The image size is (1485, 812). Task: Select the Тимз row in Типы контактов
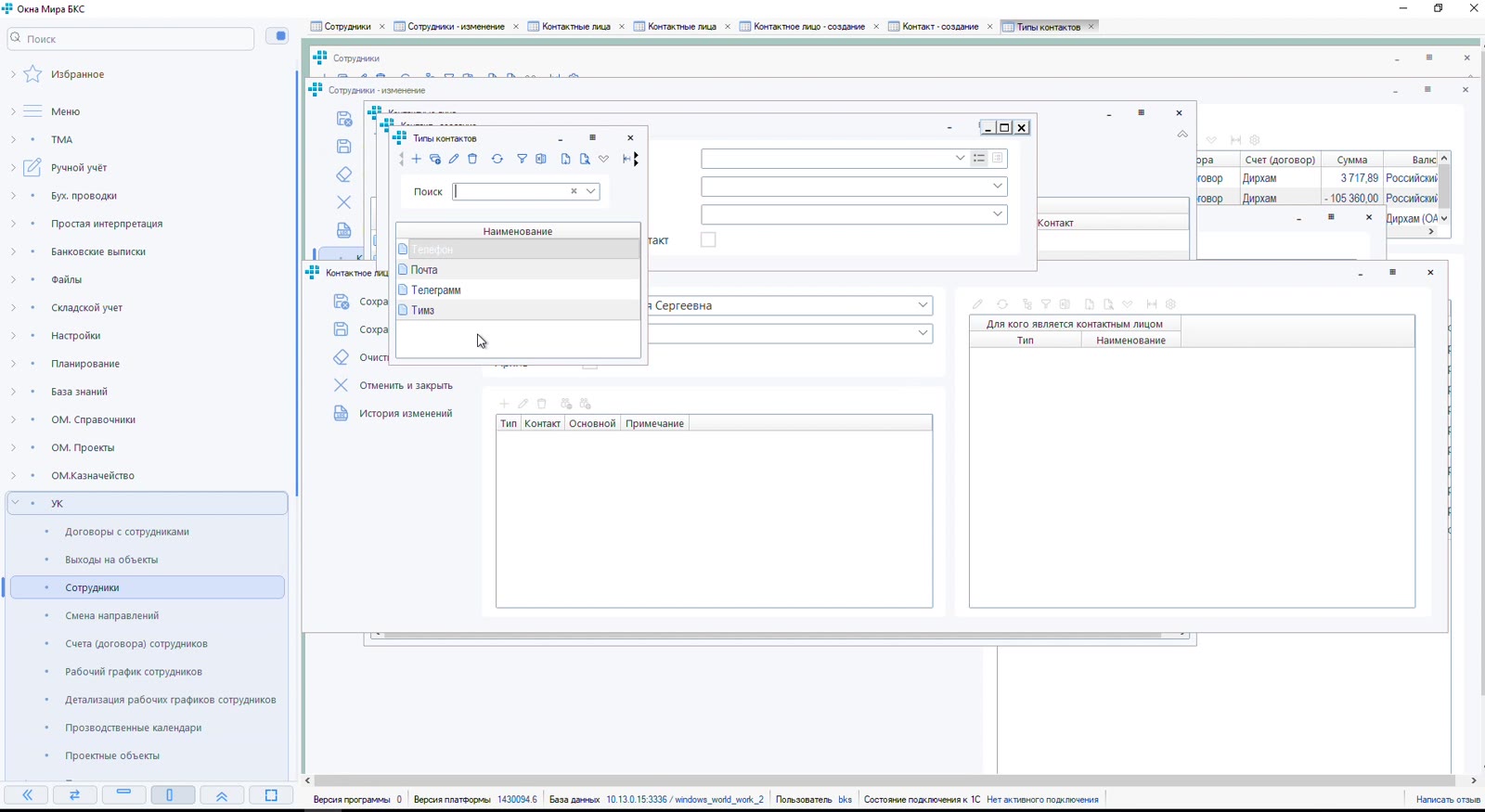[518, 311]
